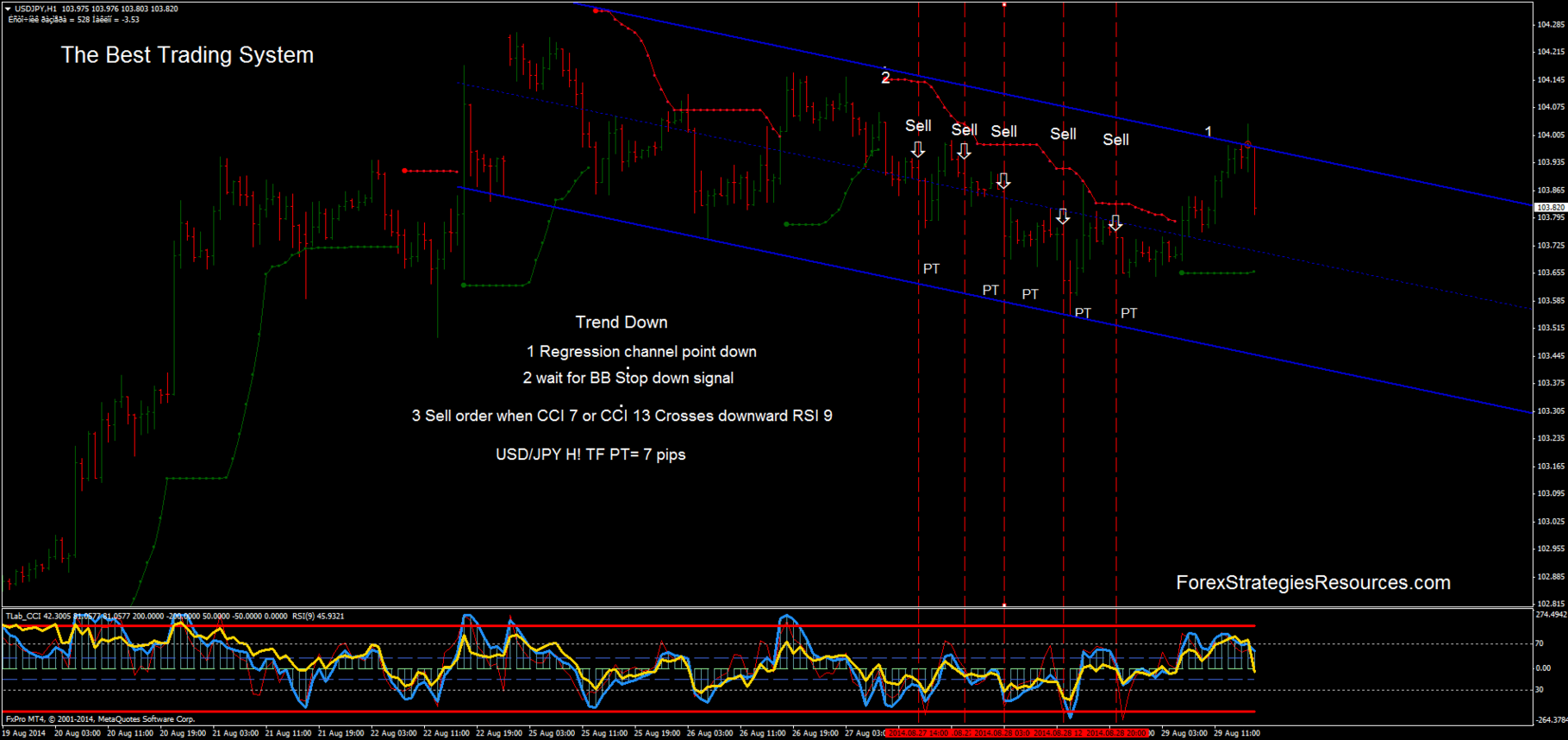This screenshot has height=740, width=1568.
Task: Click '21 Aug 03:00' on the time axis
Action: (235, 733)
